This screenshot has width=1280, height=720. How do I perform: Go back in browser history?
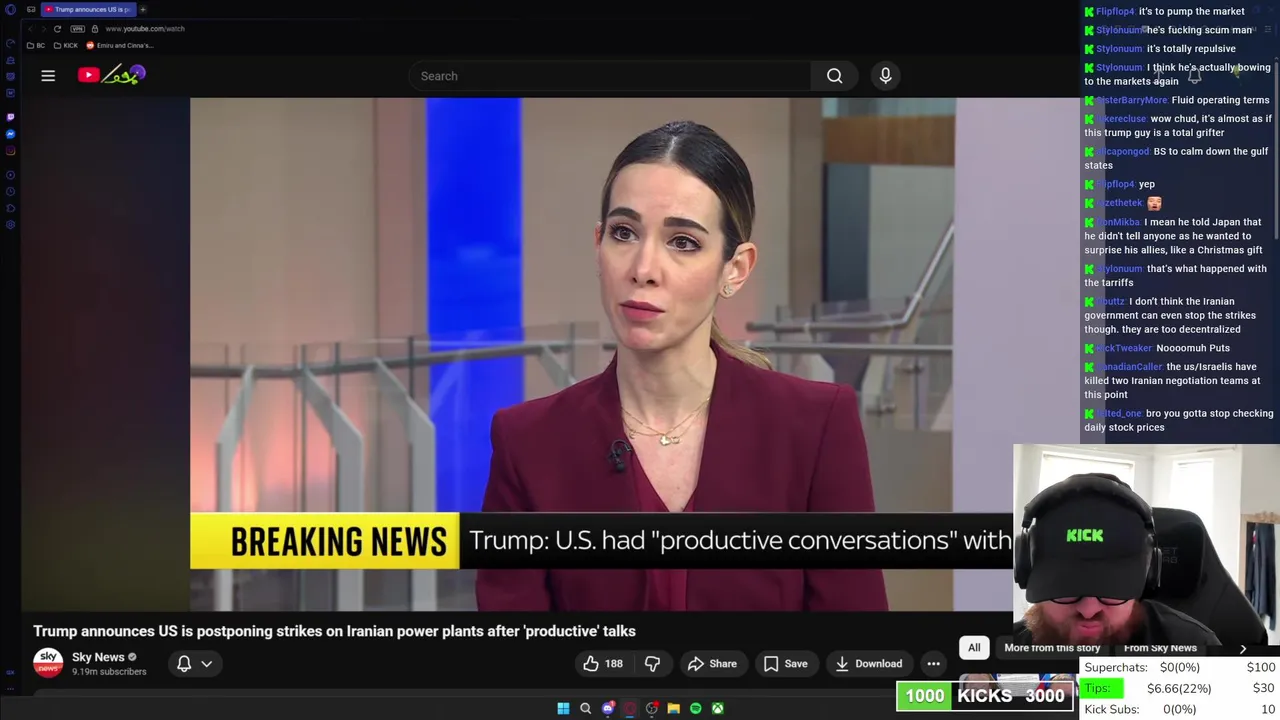[x=30, y=29]
